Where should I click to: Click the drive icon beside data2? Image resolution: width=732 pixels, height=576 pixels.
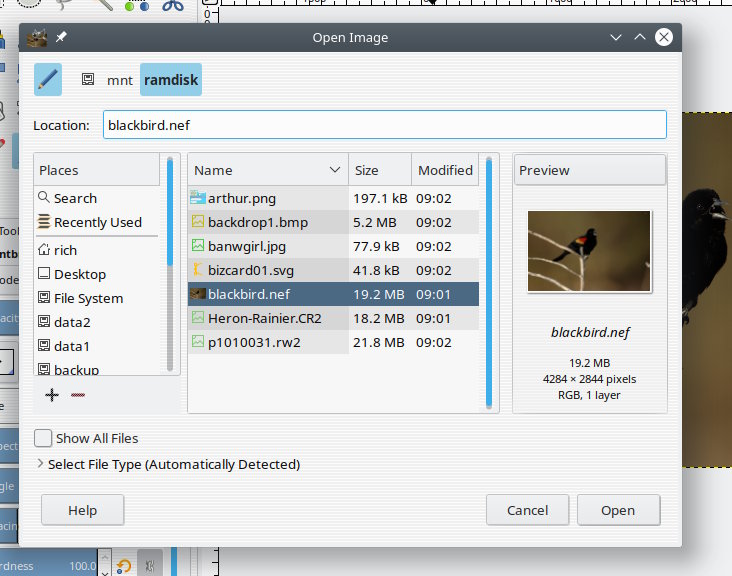(x=43, y=321)
